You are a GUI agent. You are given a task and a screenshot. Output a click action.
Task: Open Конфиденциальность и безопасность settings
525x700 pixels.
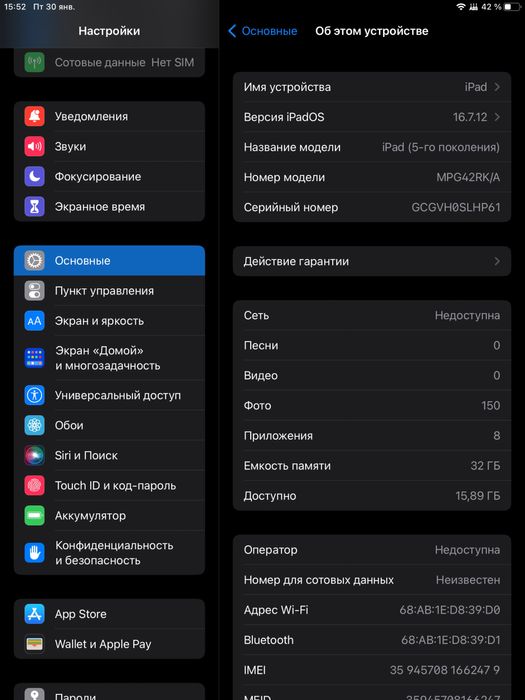point(109,553)
